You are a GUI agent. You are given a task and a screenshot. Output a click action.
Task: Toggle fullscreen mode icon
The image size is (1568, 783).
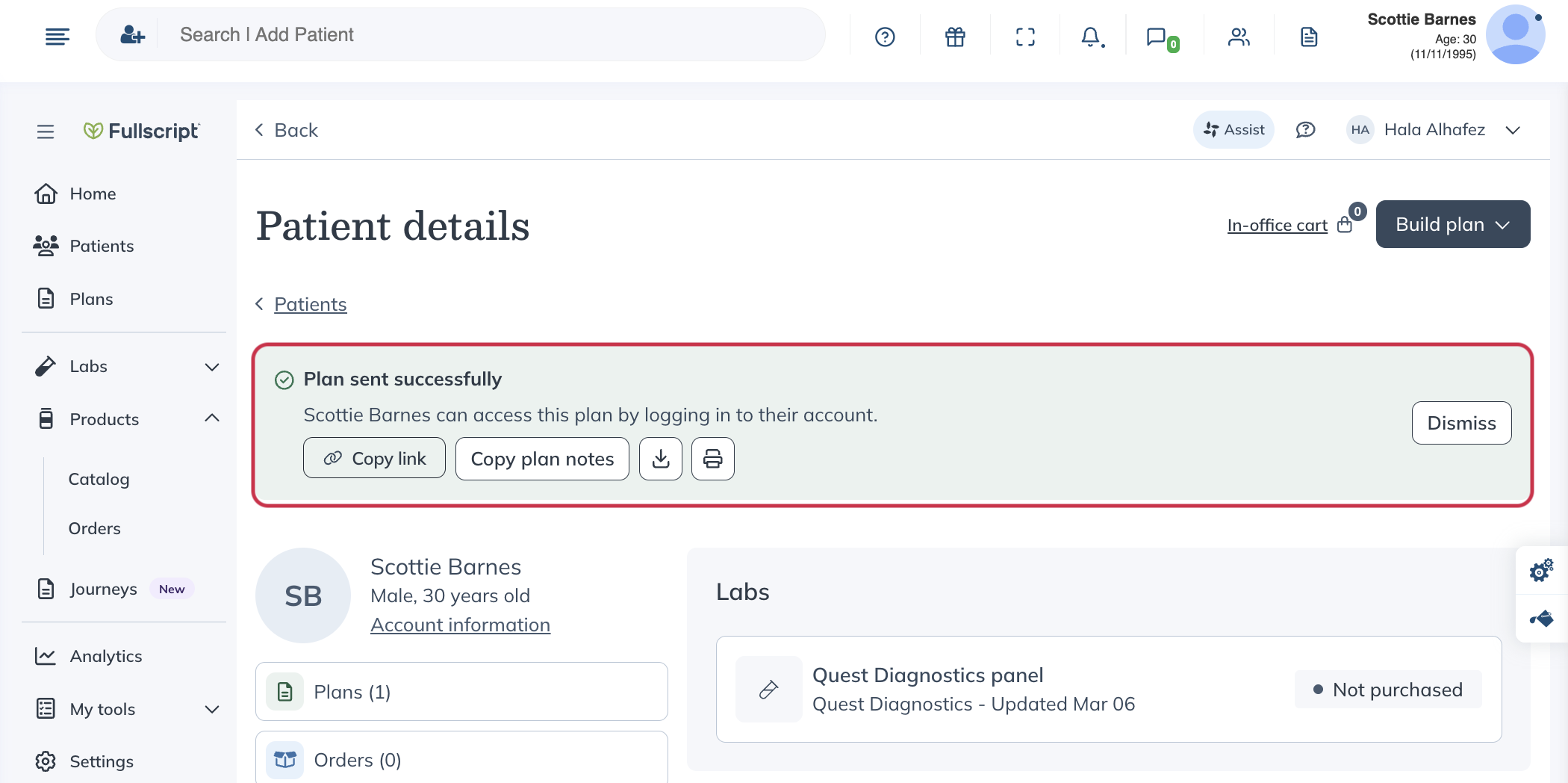click(1025, 37)
